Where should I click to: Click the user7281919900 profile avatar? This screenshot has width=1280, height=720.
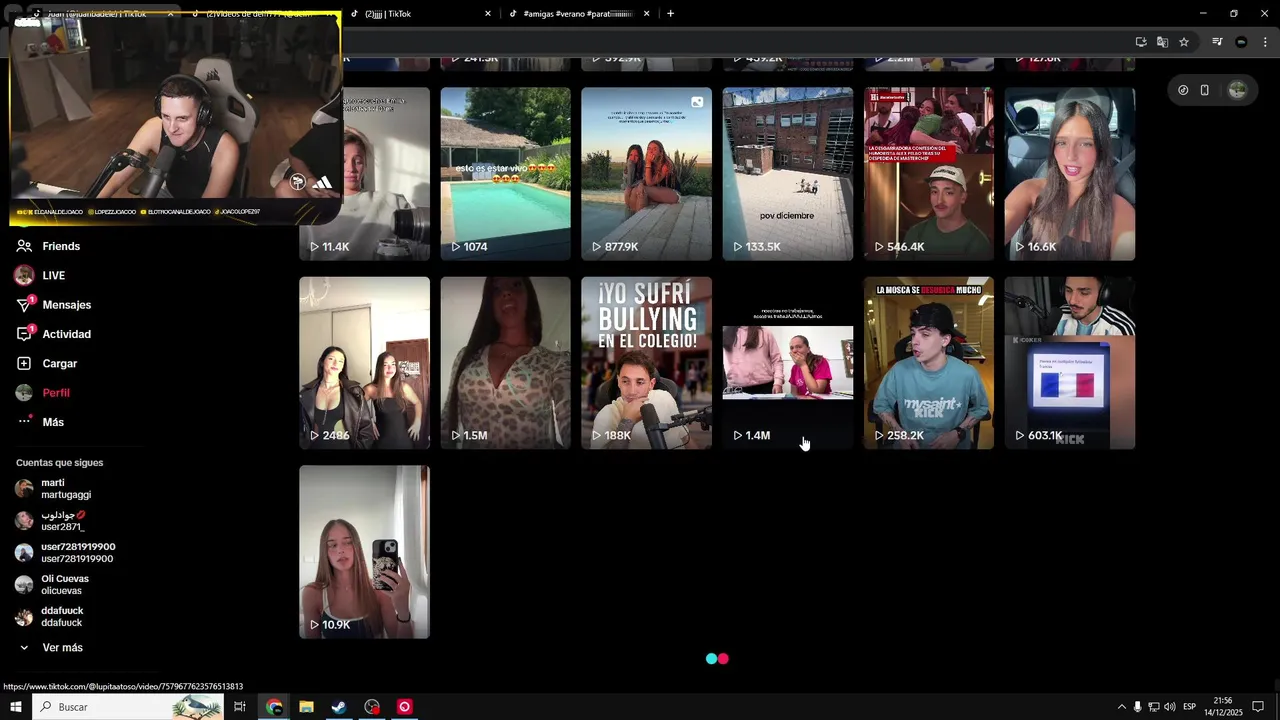coord(24,553)
